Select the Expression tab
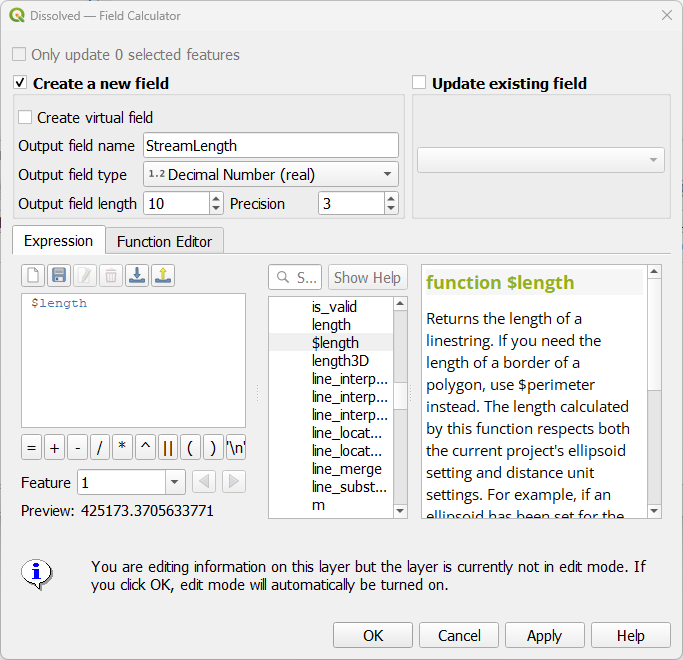The height and width of the screenshot is (660, 683). pos(58,241)
